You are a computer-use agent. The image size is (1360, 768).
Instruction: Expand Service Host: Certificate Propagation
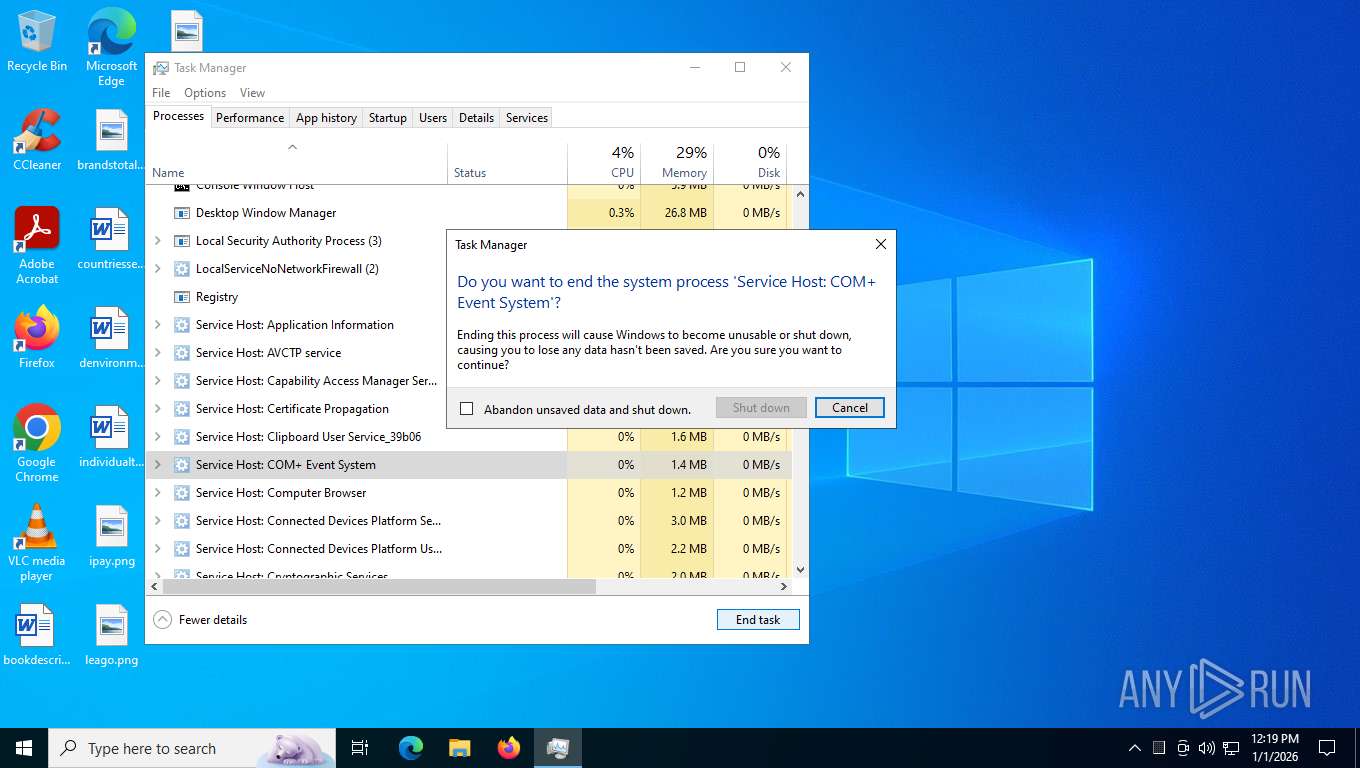(158, 409)
